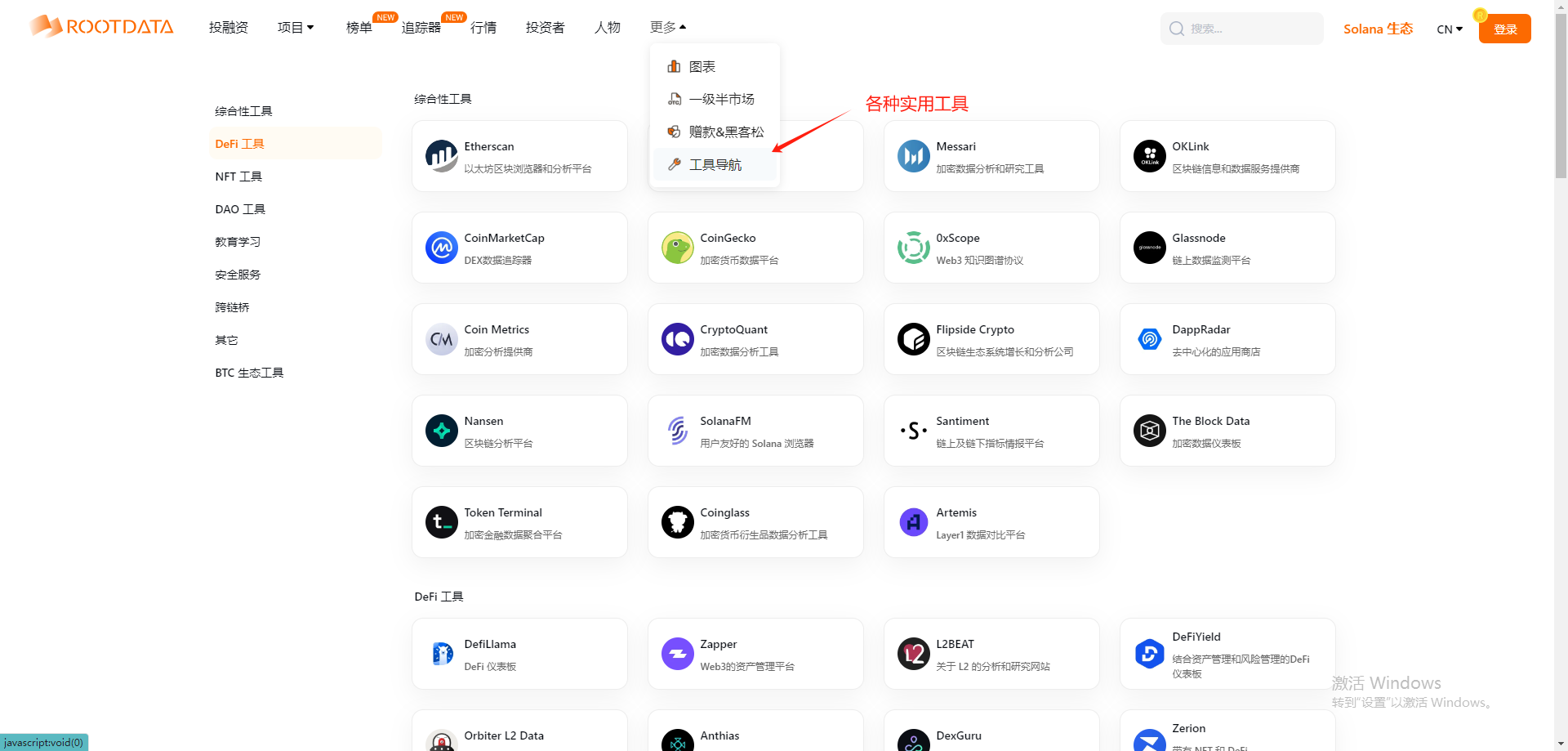The height and width of the screenshot is (751, 1568).
Task: Click the Santiment logo icon
Action: coord(914,431)
